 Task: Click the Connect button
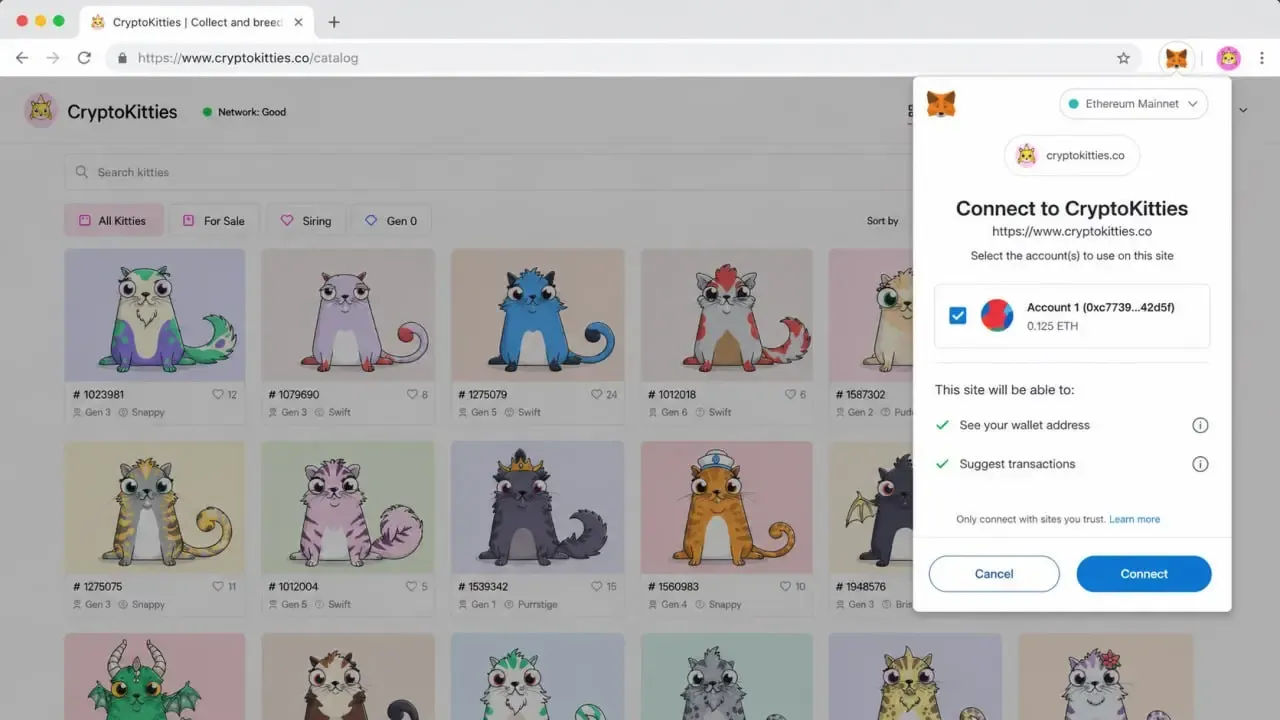point(1144,574)
